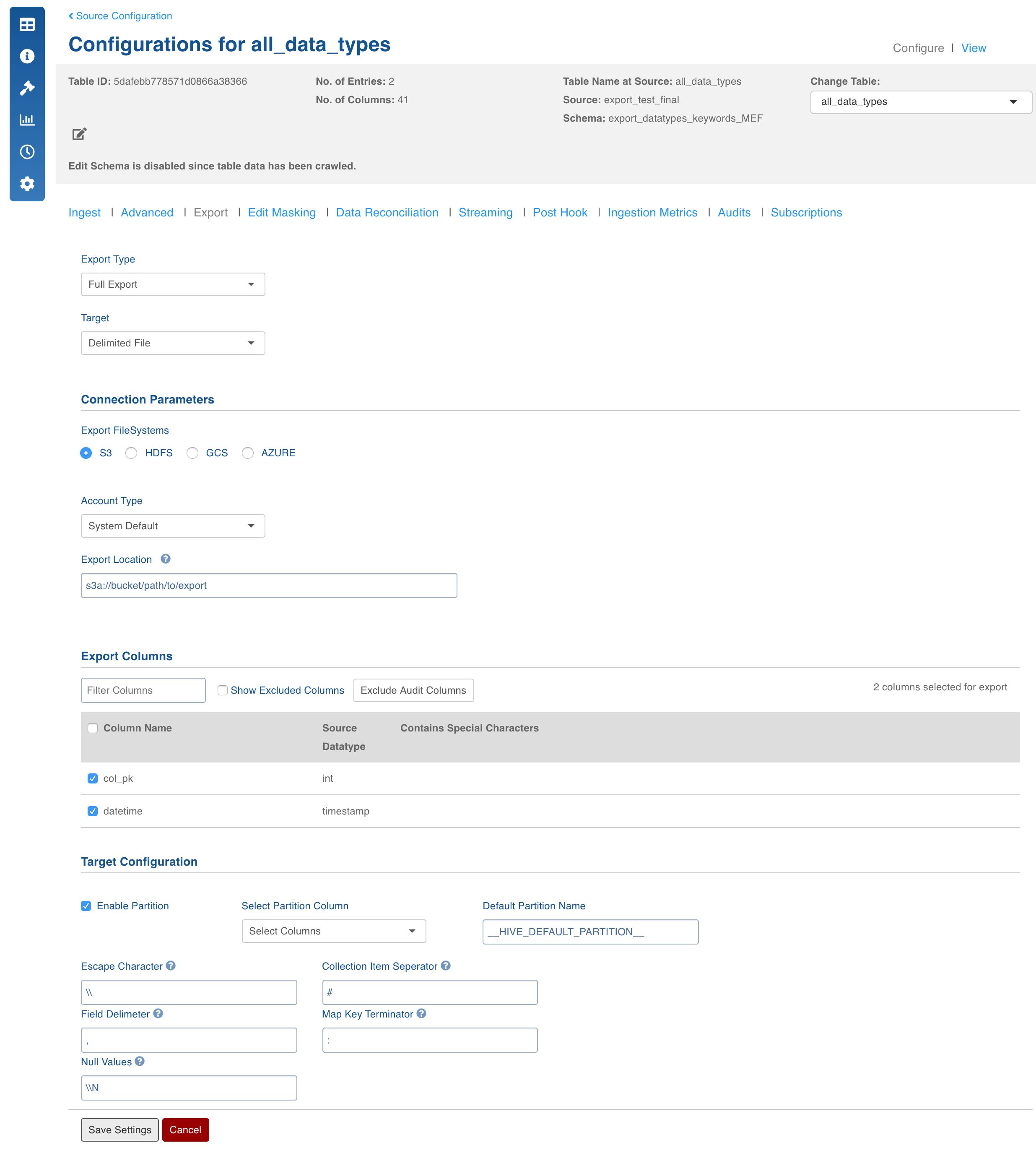1036x1158 pixels.
Task: Toggle Show Excluded Columns checkbox
Action: click(223, 691)
